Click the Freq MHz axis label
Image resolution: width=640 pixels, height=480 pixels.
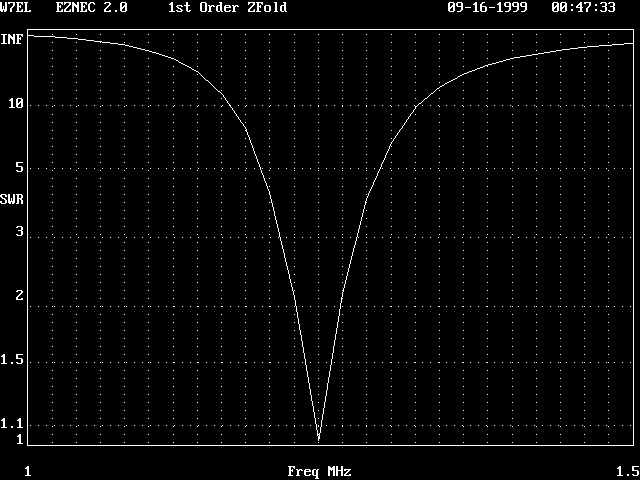[x=319, y=472]
